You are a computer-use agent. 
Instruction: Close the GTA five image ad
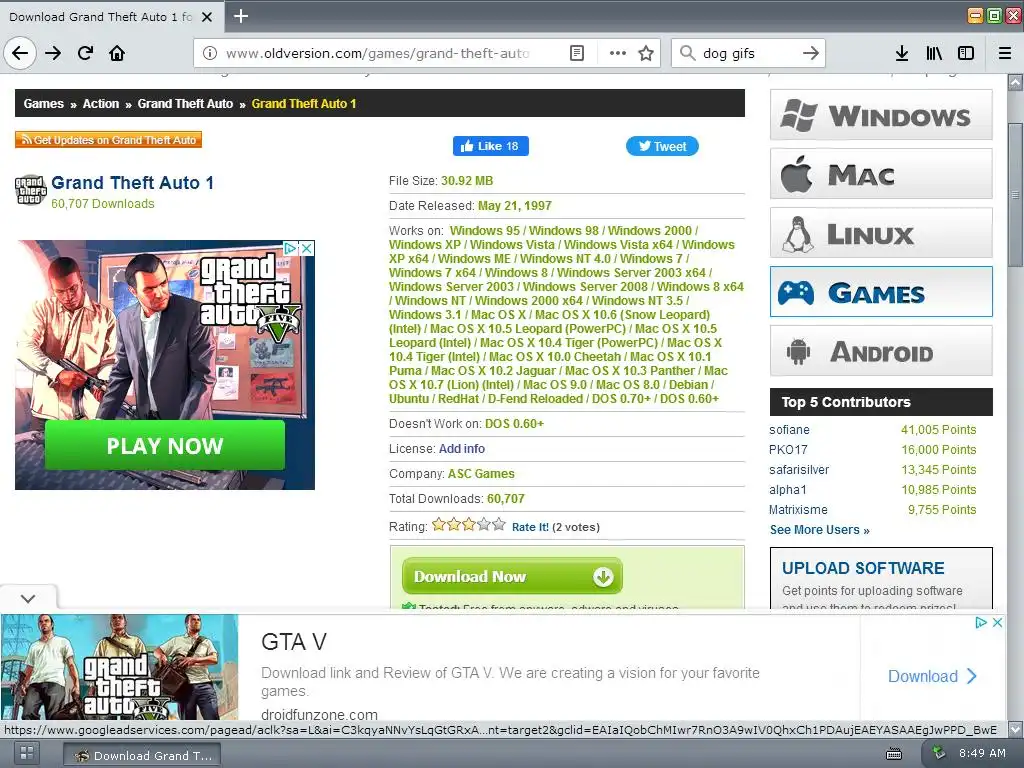[x=306, y=248]
